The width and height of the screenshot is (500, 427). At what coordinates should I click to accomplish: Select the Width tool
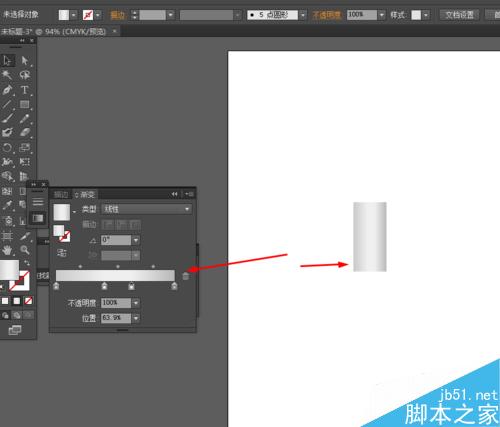click(7, 162)
